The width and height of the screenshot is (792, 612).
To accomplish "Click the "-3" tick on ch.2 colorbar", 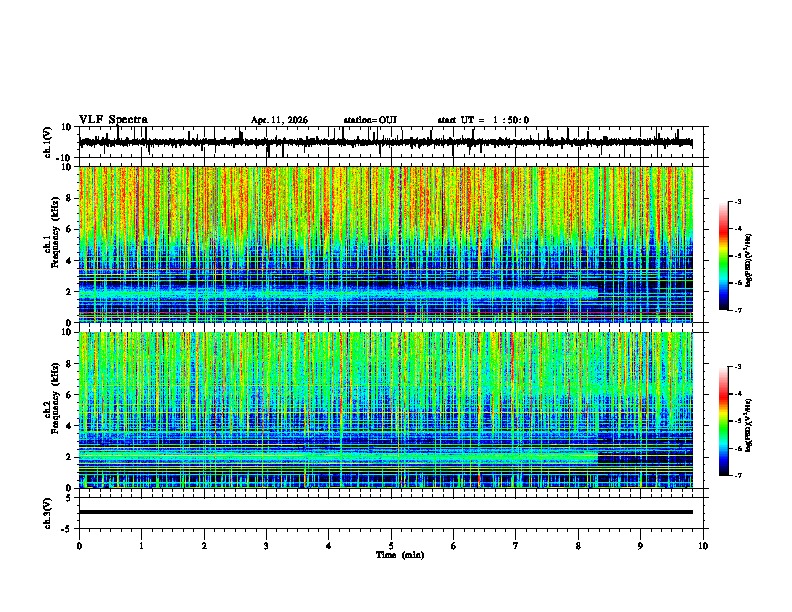I will (737, 367).
